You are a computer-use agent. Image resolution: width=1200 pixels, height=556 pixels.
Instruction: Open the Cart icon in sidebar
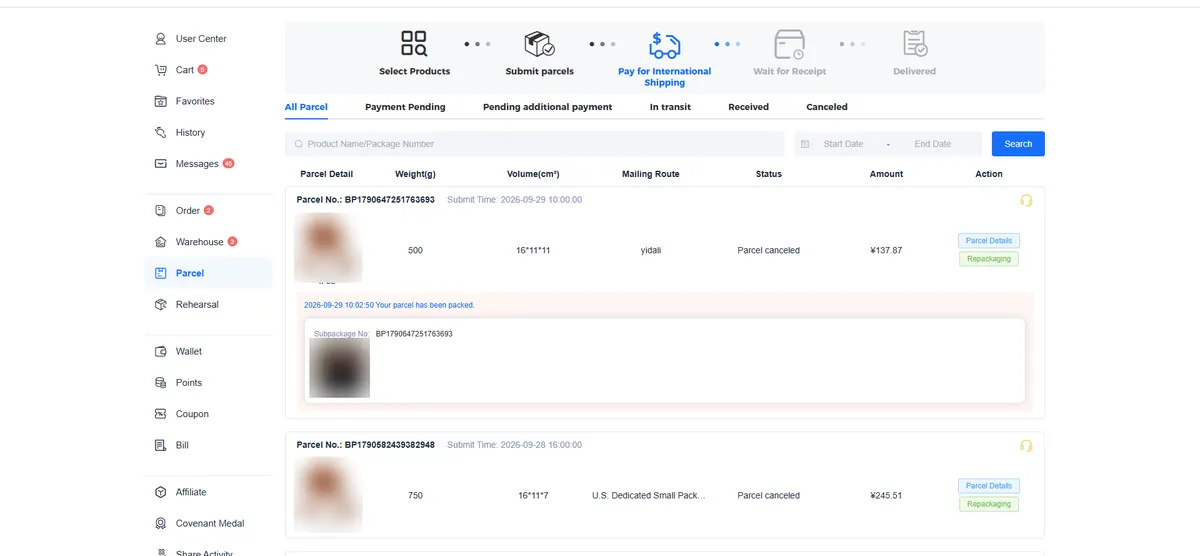tap(161, 70)
